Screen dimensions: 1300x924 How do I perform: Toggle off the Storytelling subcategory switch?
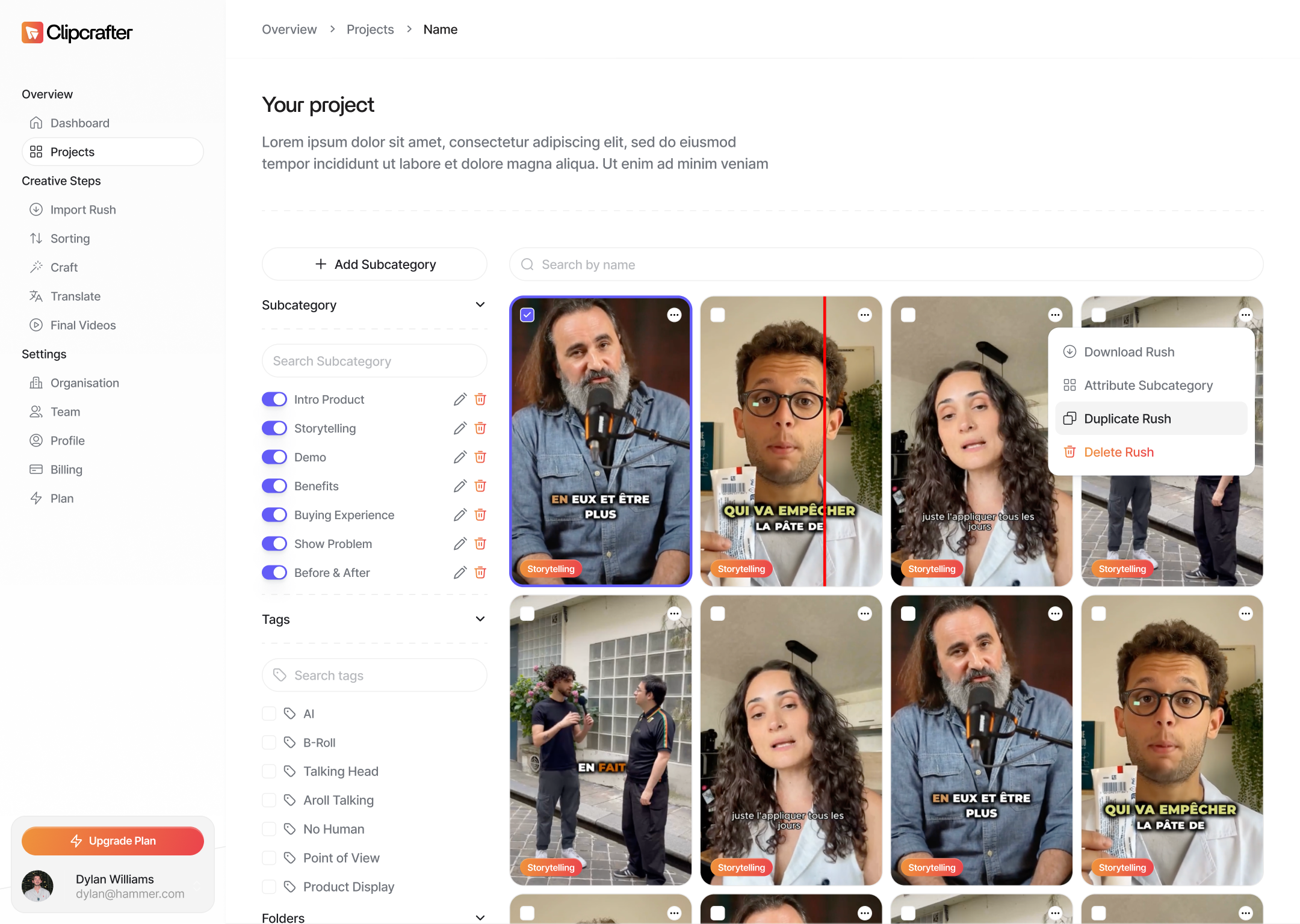[x=274, y=428]
